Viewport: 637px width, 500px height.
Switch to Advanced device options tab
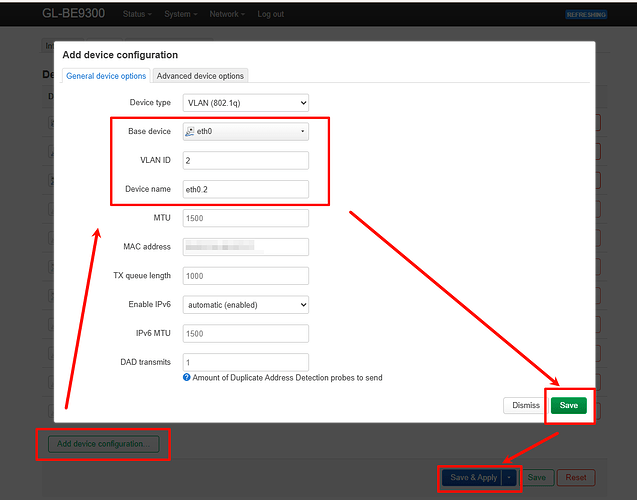pyautogui.click(x=200, y=76)
